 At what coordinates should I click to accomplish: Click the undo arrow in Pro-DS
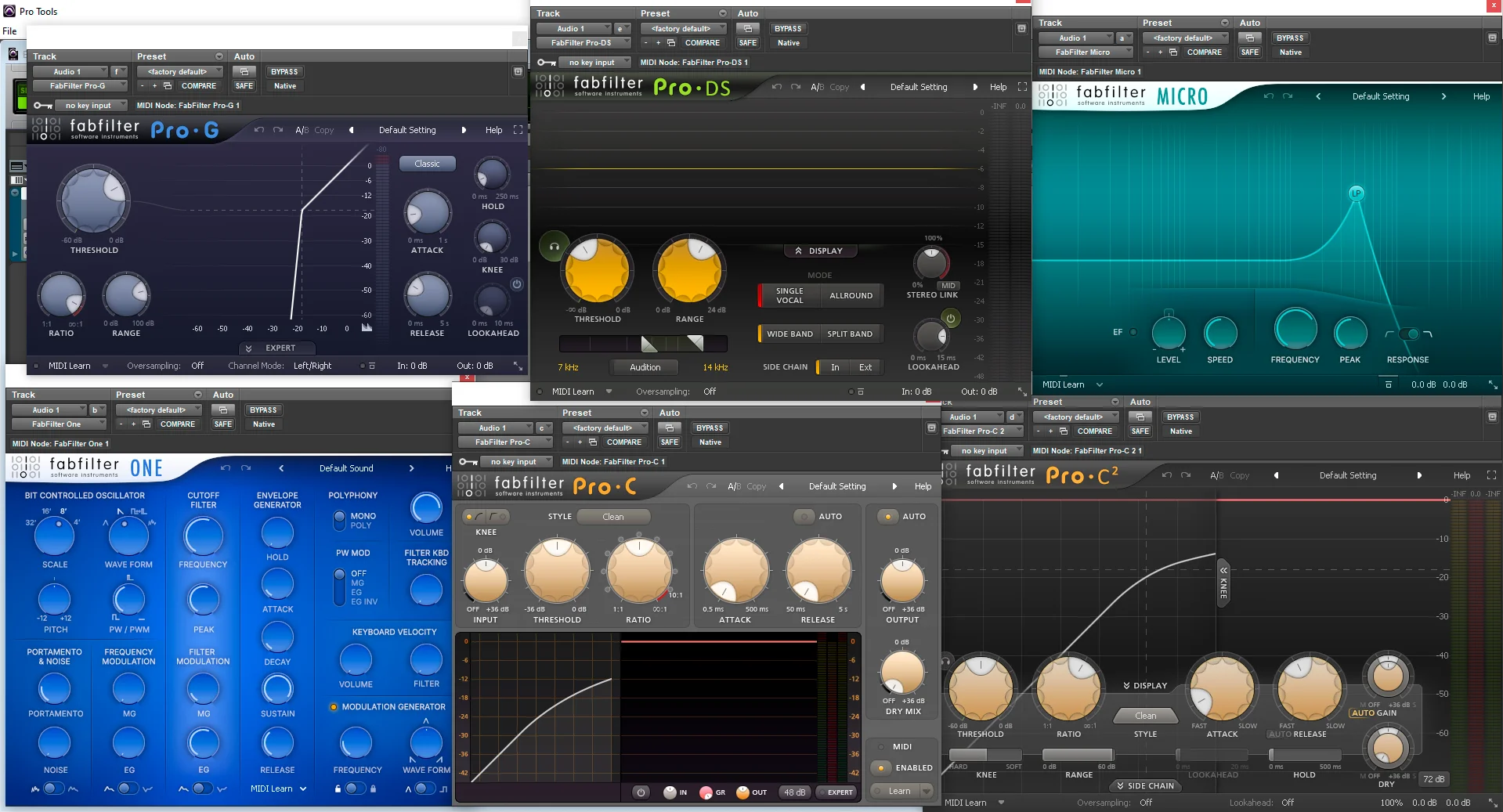click(776, 87)
